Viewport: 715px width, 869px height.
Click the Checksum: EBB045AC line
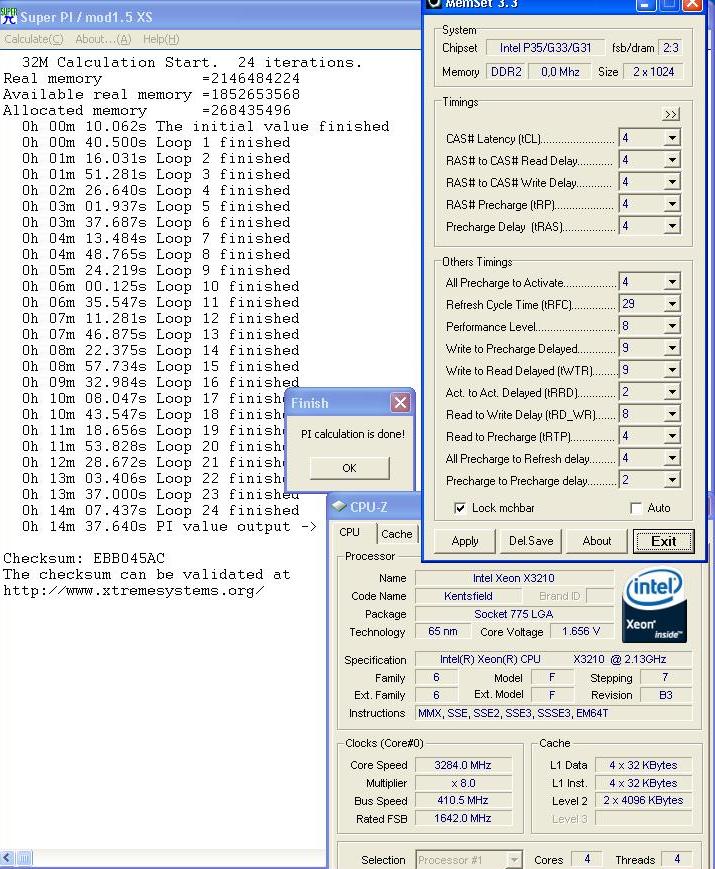84,558
